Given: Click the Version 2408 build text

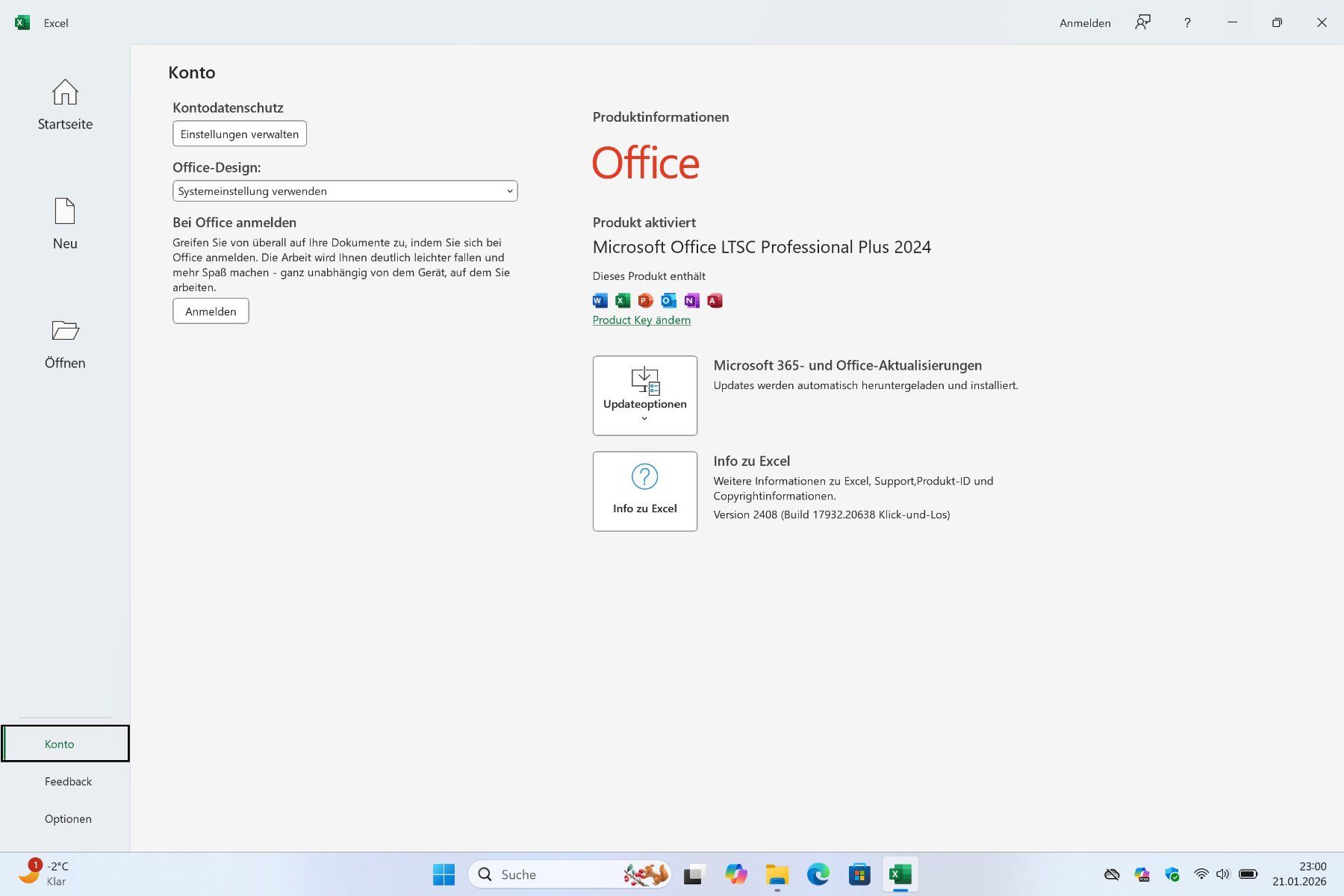Looking at the screenshot, I should 832,514.
